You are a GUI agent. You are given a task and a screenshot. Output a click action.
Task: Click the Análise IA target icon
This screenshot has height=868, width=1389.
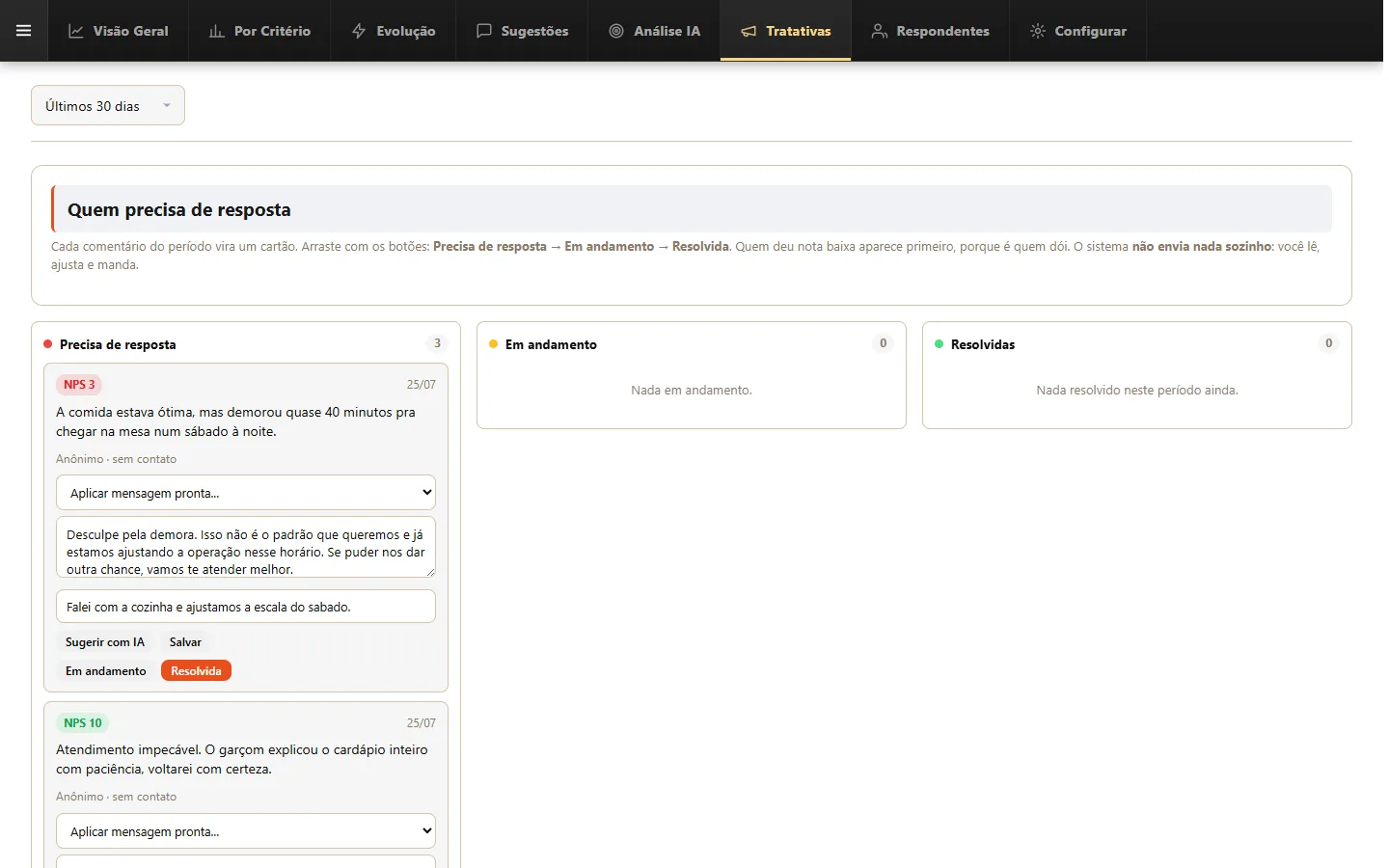coord(616,31)
